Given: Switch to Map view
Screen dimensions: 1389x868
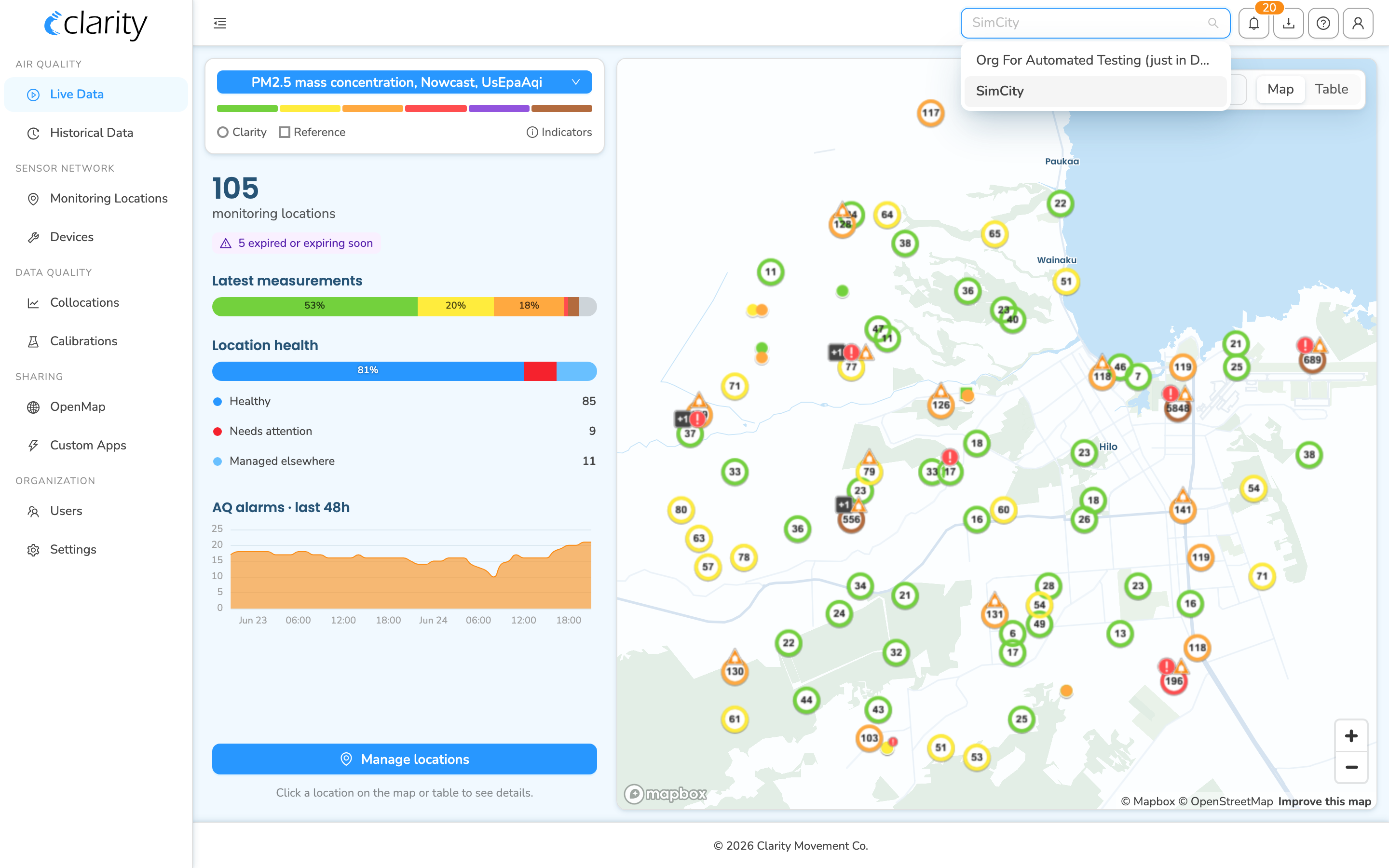Looking at the screenshot, I should pos(1280,89).
